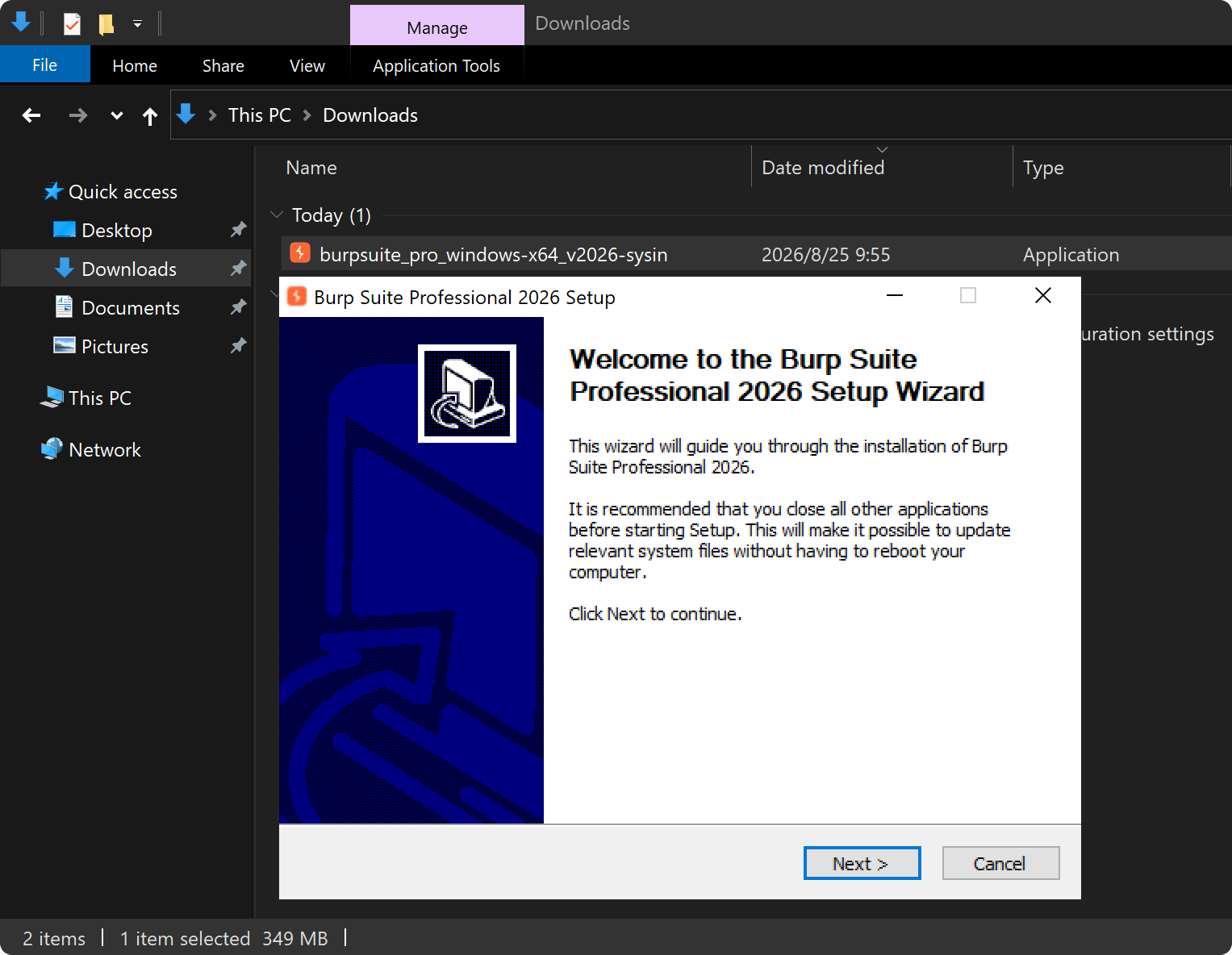Viewport: 1232px width, 955px height.
Task: Click the Downloads icon in address bar
Action: (x=186, y=114)
